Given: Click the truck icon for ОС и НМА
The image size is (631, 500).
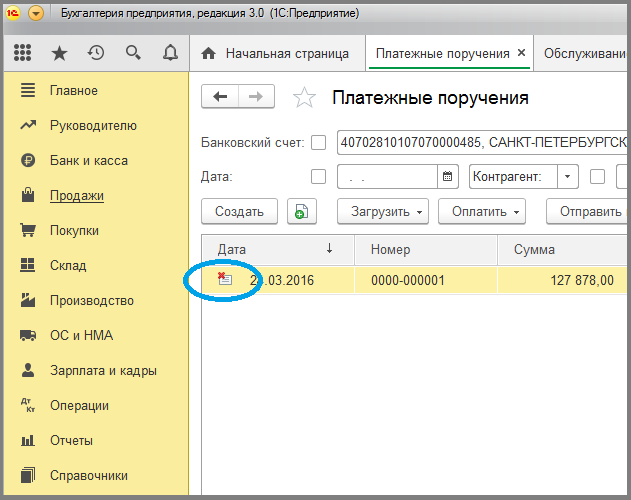Looking at the screenshot, I should click(x=28, y=335).
